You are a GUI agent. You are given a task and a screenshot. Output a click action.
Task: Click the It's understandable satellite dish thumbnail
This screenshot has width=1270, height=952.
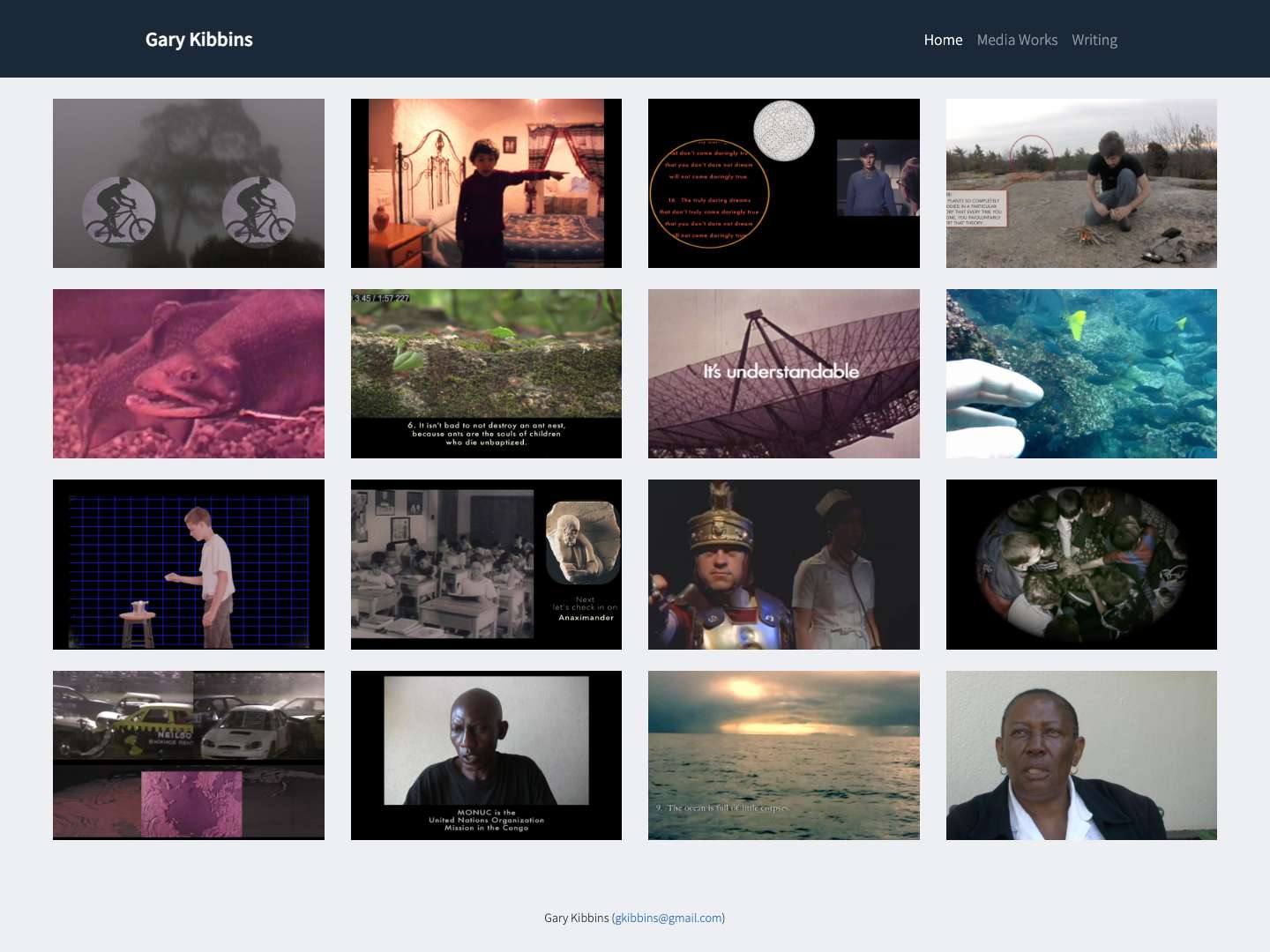click(783, 373)
